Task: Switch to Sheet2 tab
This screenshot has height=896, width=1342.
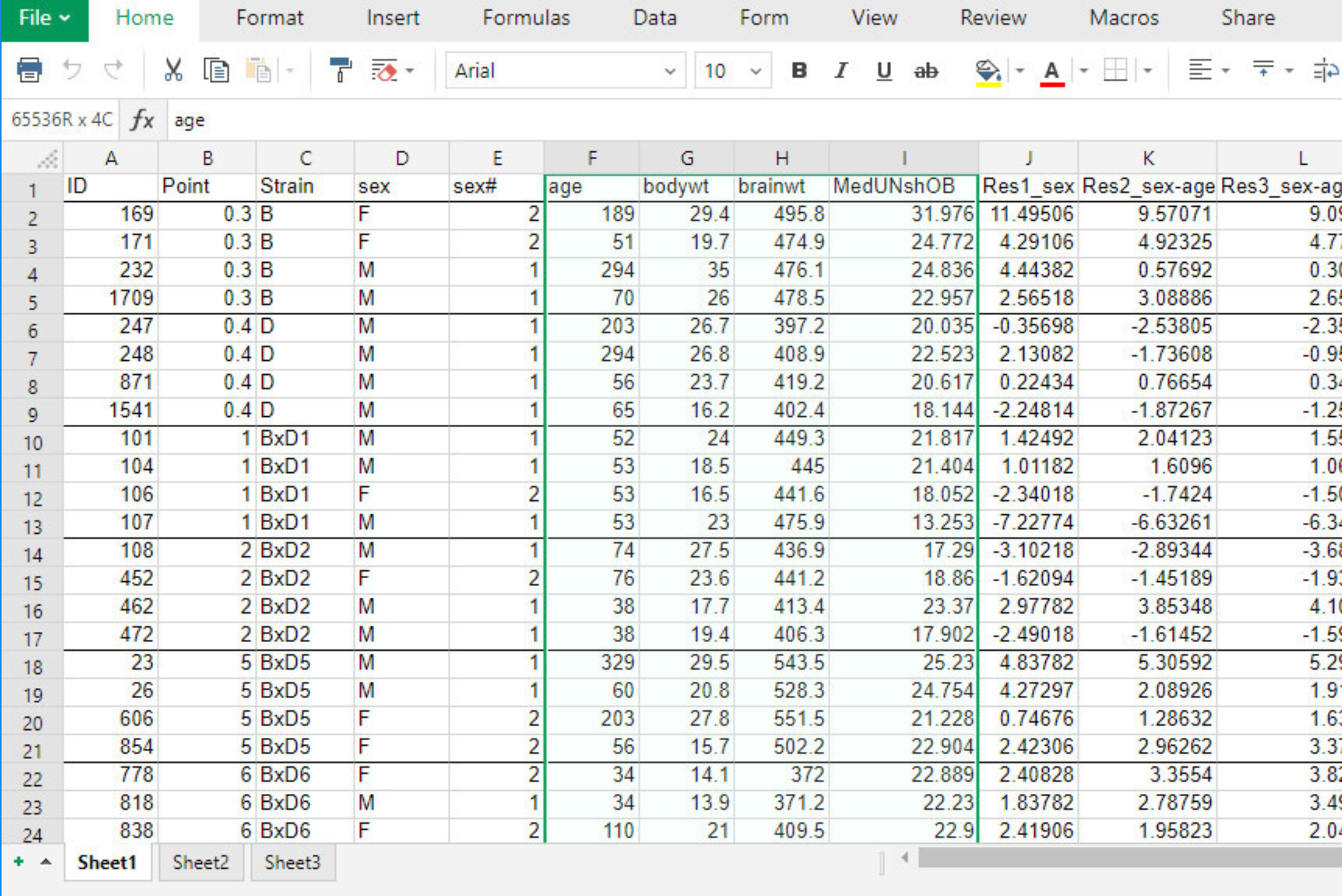Action: pyautogui.click(x=201, y=862)
